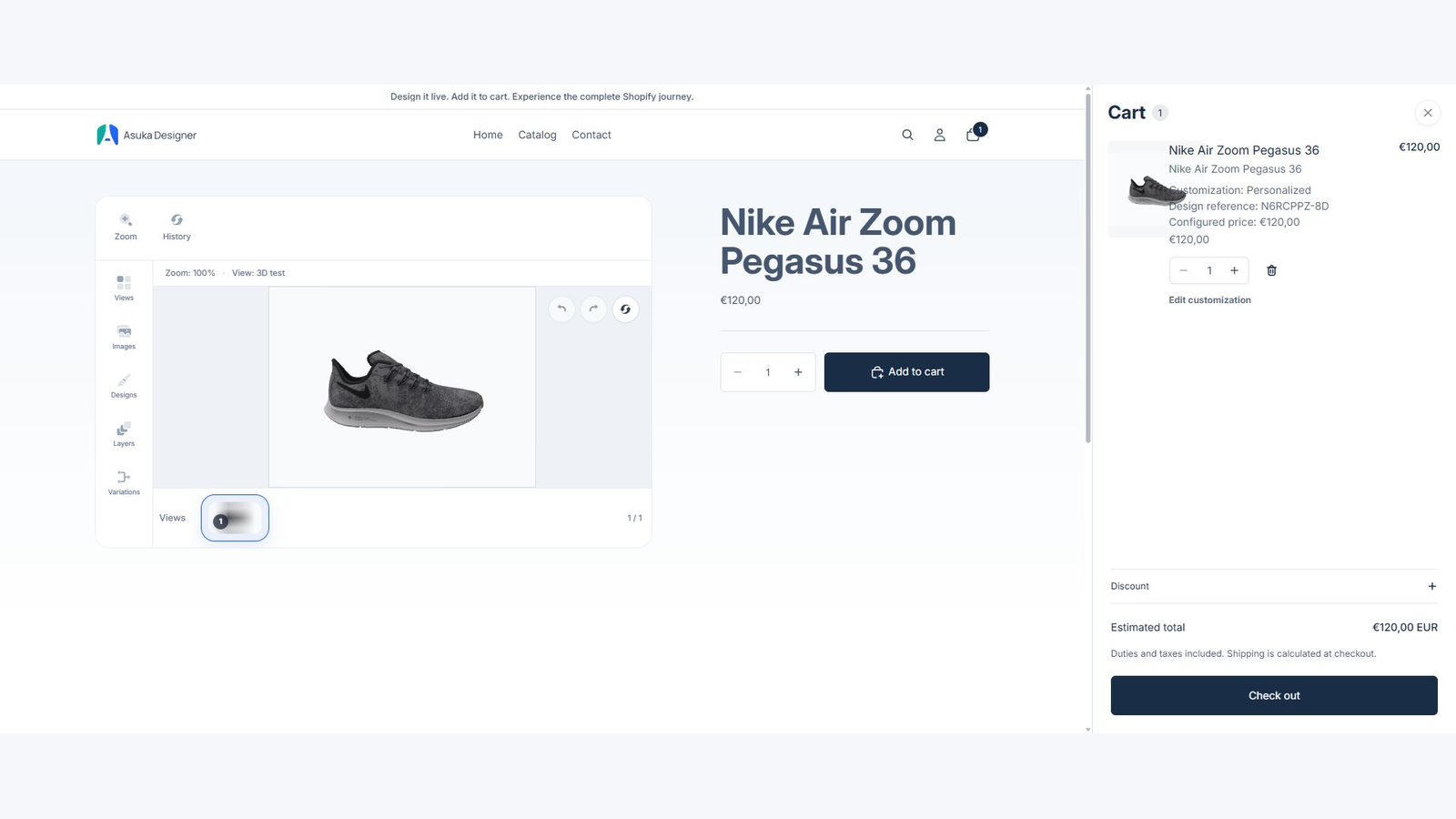Click the large product title heading
1456x819 pixels.
[838, 242]
